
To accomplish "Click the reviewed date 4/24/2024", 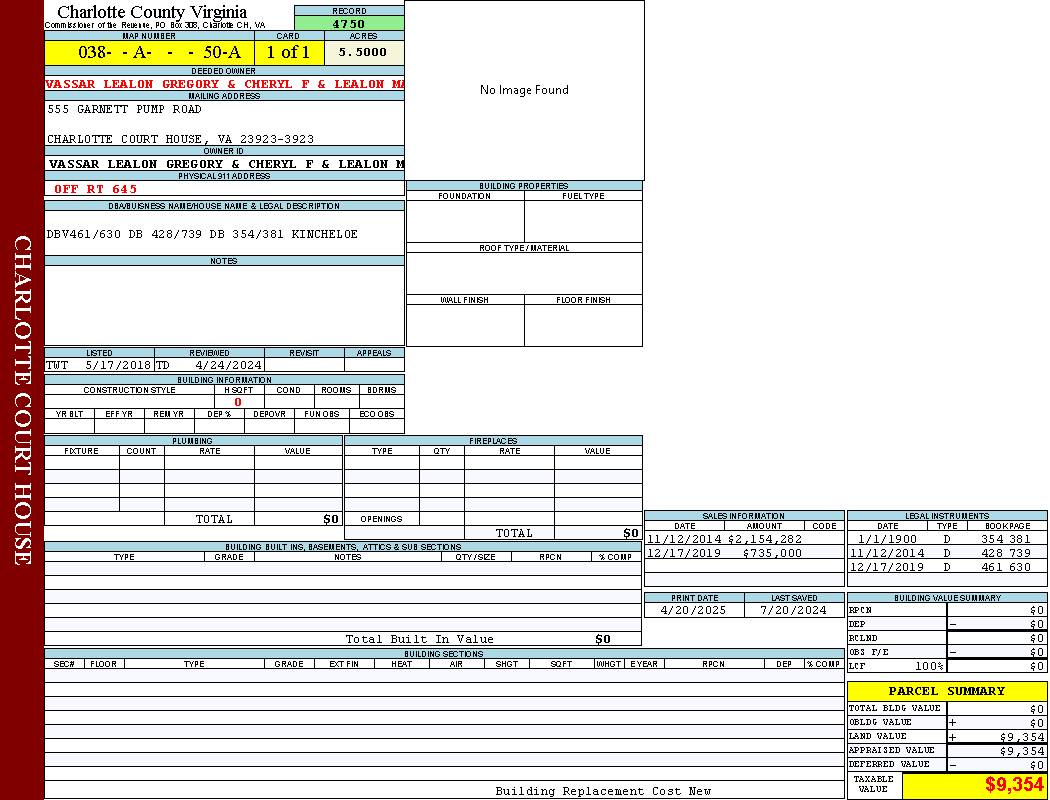I will pos(228,366).
